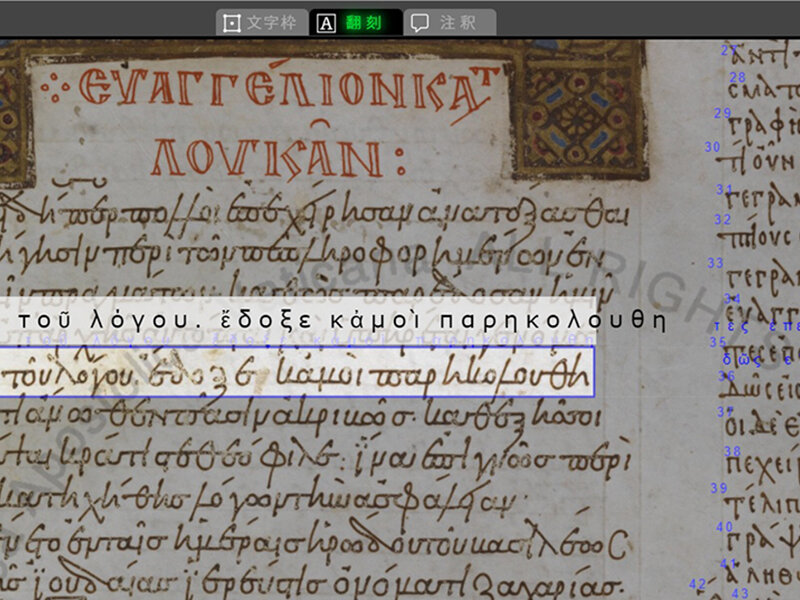The width and height of the screenshot is (800, 600).
Task: Select line marker 39
Action: point(719,488)
